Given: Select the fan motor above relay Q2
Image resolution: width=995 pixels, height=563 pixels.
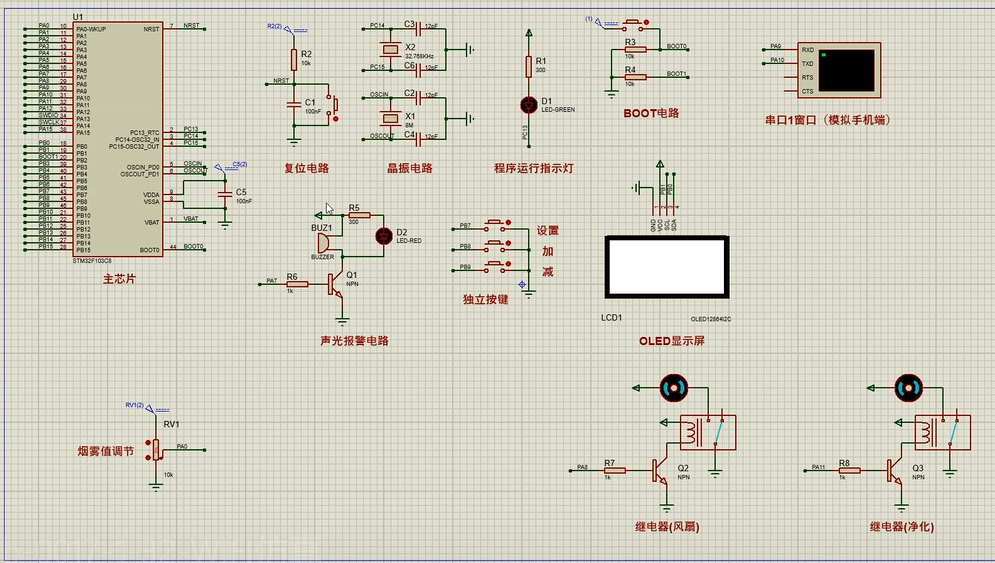Looking at the screenshot, I should (x=673, y=388).
